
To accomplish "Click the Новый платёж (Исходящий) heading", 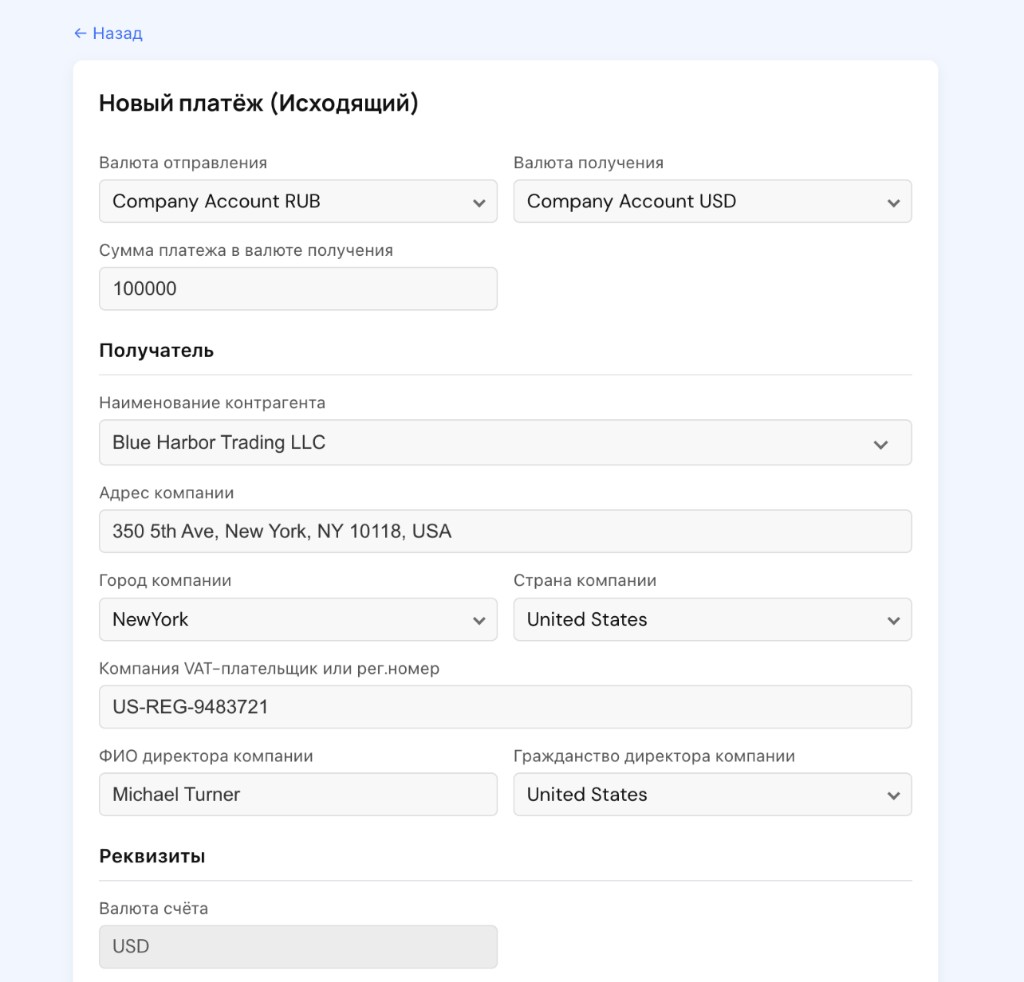I will click(258, 103).
